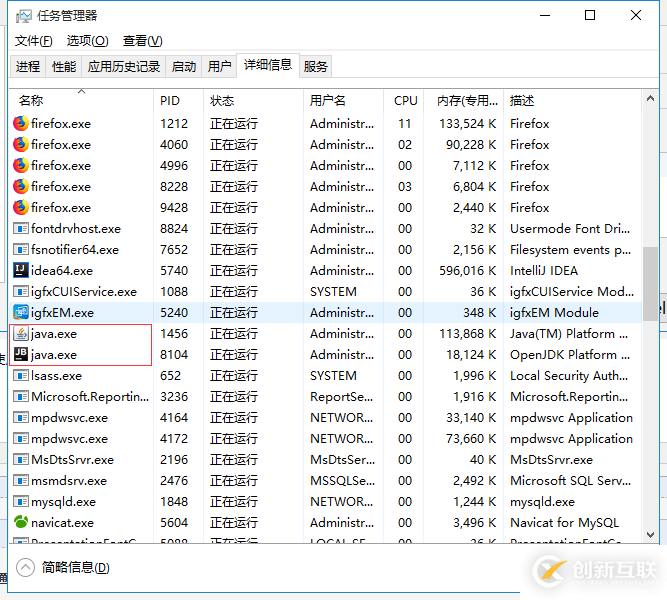The image size is (667, 600).
Task: Sort by the 名称 column header
Action: coord(81,100)
